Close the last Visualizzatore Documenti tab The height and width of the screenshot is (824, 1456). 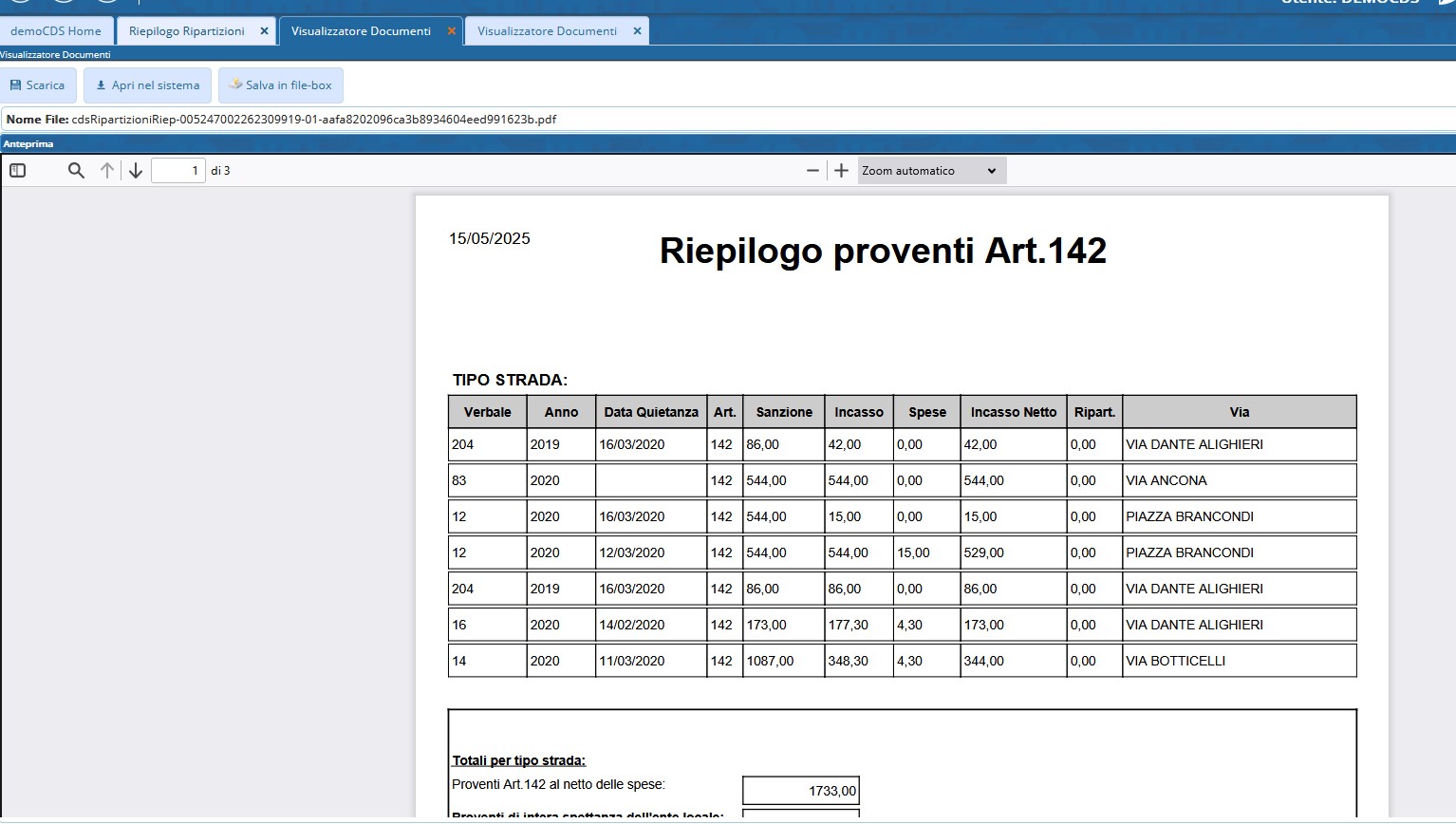point(638,31)
